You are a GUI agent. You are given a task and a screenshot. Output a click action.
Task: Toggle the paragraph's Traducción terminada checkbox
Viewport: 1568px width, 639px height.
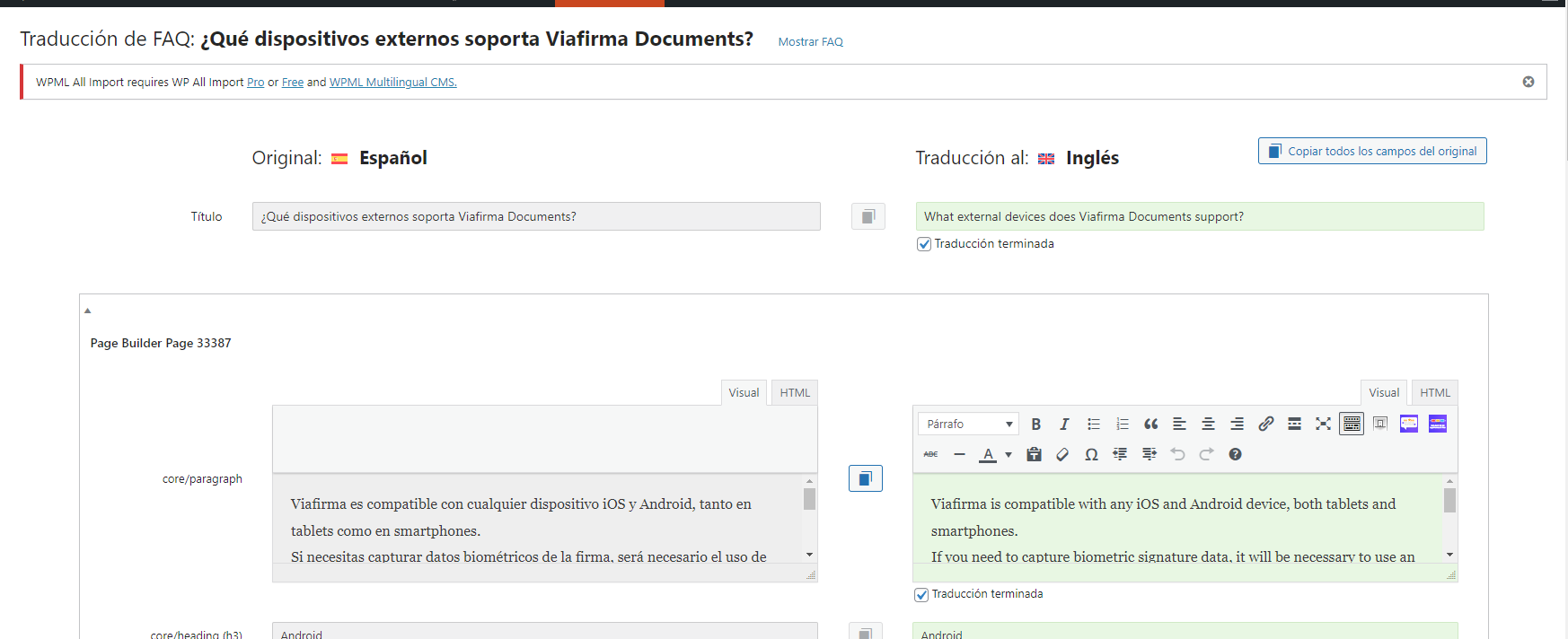click(x=921, y=594)
